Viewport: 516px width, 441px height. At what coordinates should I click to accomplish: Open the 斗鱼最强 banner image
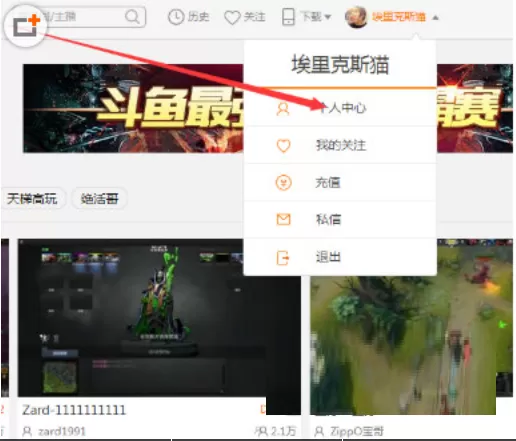pos(133,108)
